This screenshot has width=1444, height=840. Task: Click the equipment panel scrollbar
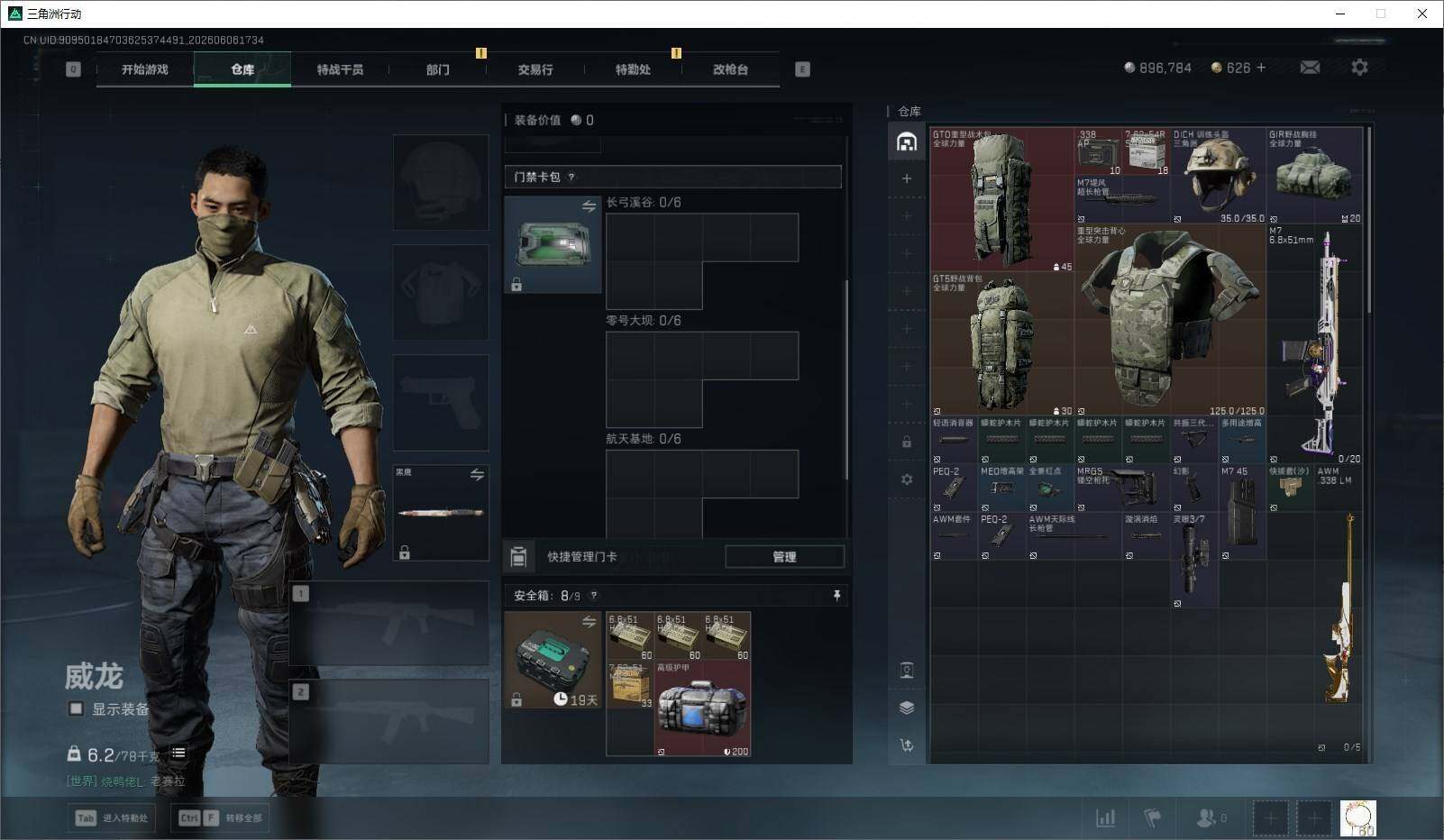(845, 379)
